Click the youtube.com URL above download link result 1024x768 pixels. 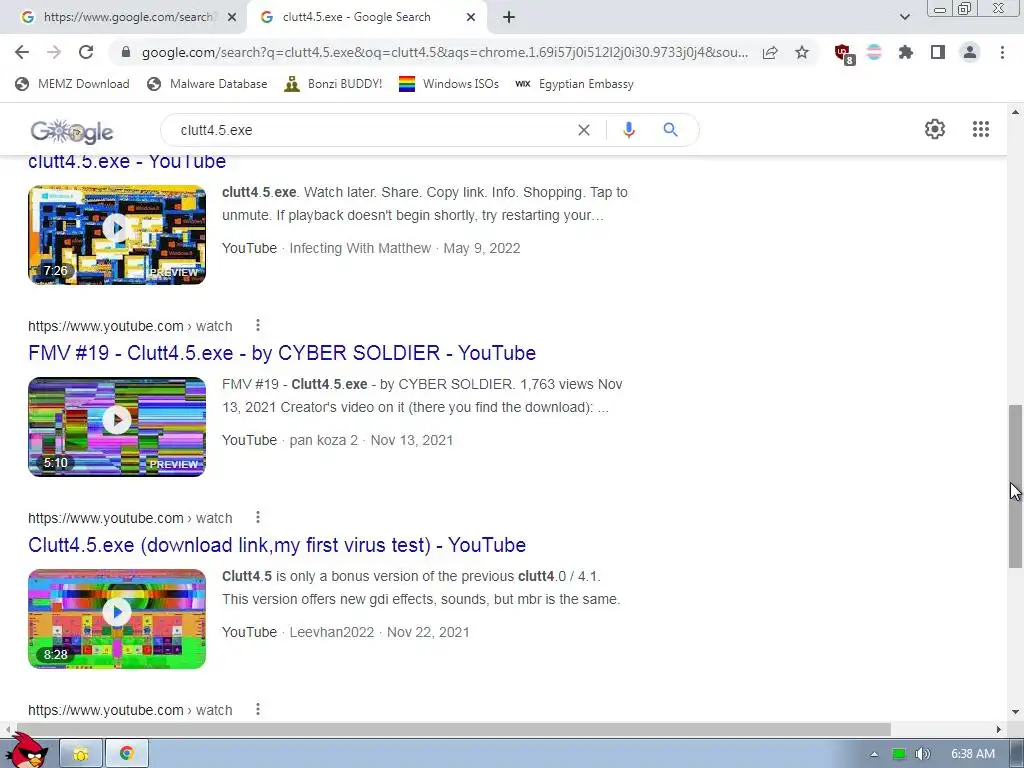tap(130, 518)
